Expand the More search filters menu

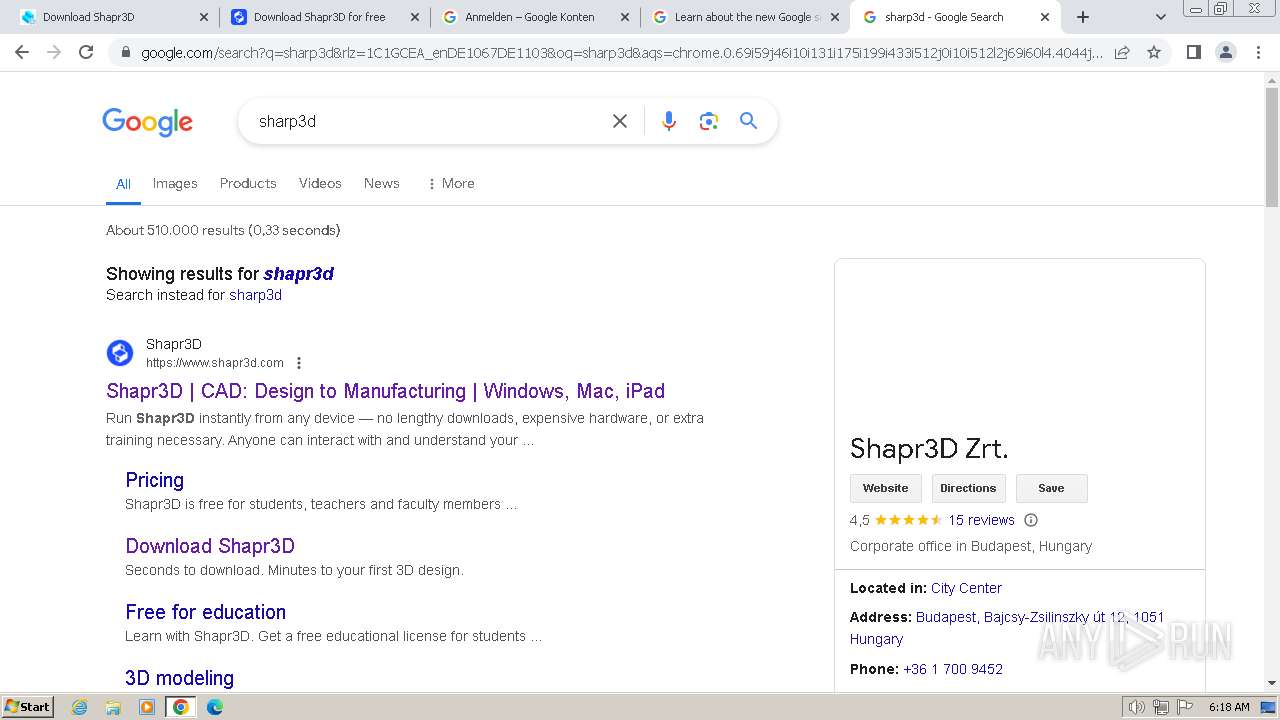(x=450, y=183)
